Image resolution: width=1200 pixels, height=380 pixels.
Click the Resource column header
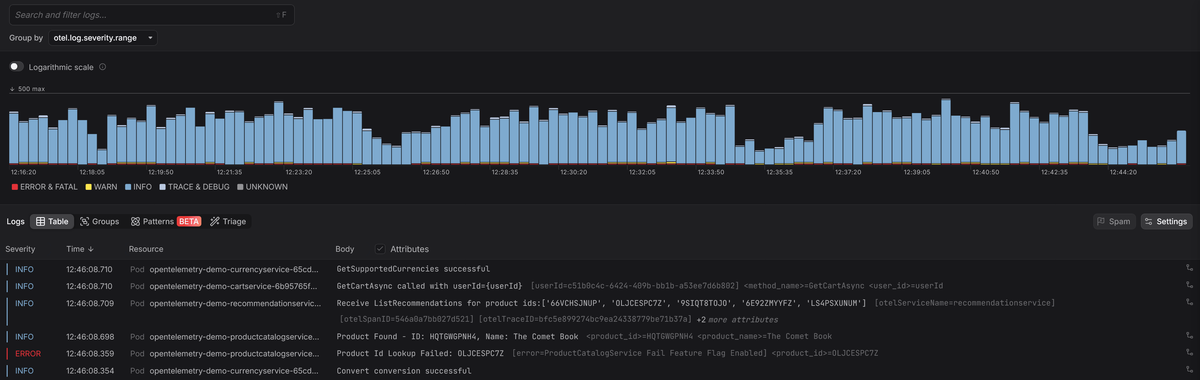[146, 248]
